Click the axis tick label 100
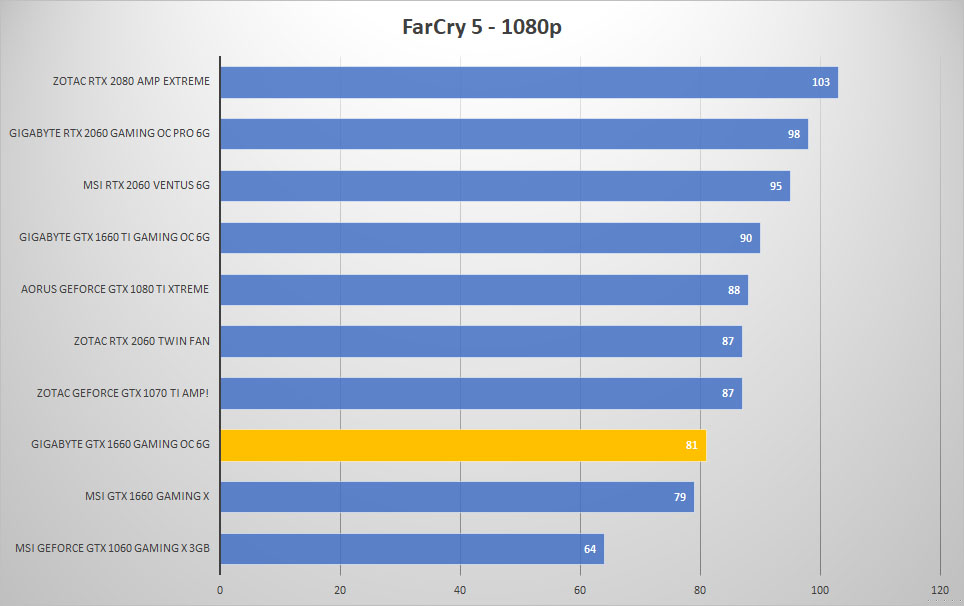The height and width of the screenshot is (606, 964). 820,590
